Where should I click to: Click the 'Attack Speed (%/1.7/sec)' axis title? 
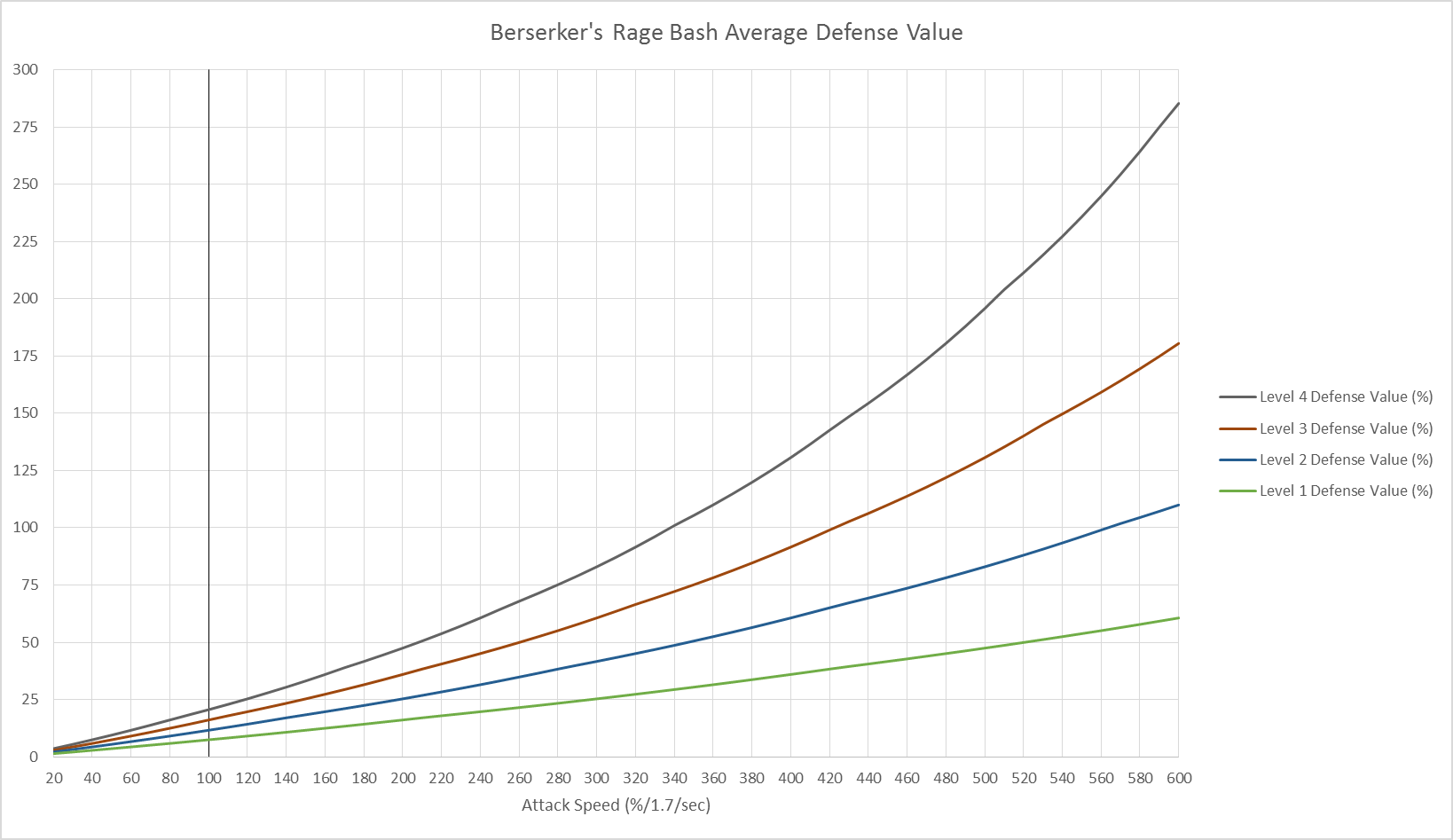[616, 805]
